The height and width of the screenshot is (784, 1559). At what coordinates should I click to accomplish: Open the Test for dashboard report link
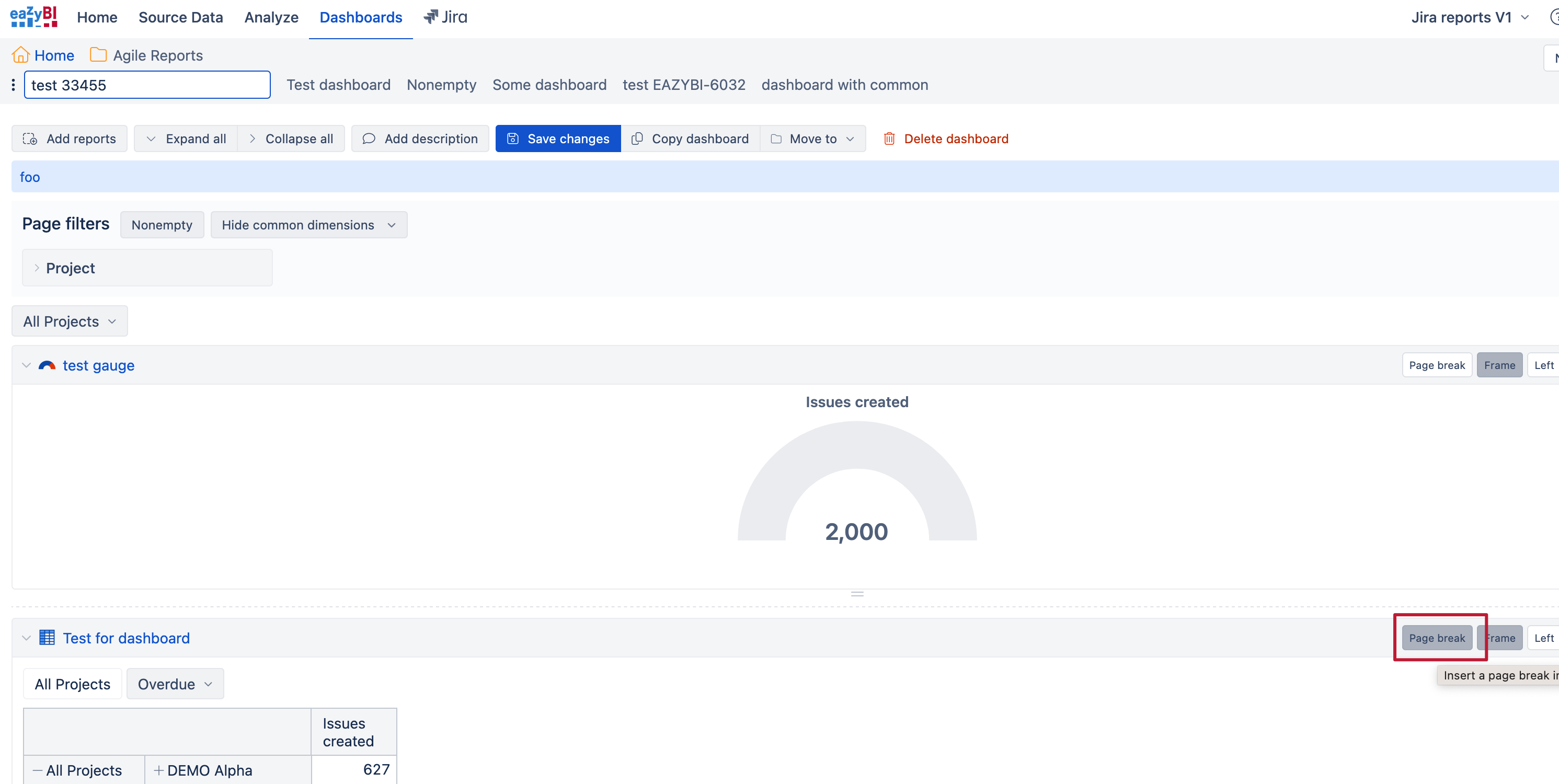(127, 638)
